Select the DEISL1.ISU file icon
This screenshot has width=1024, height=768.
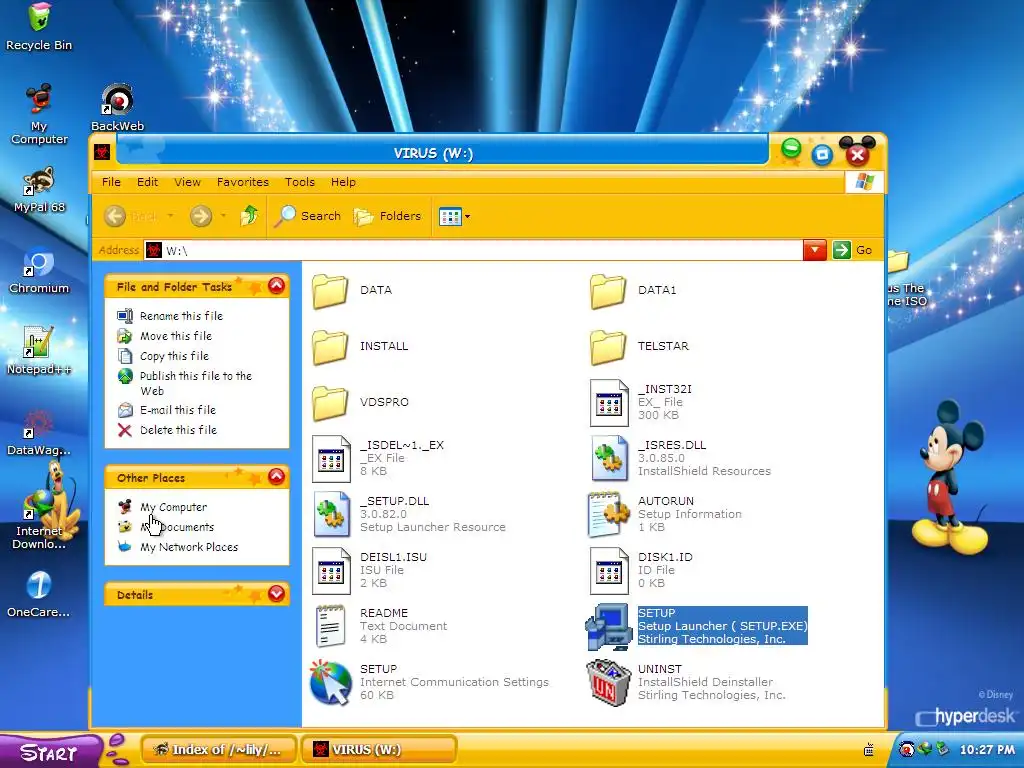pos(331,571)
